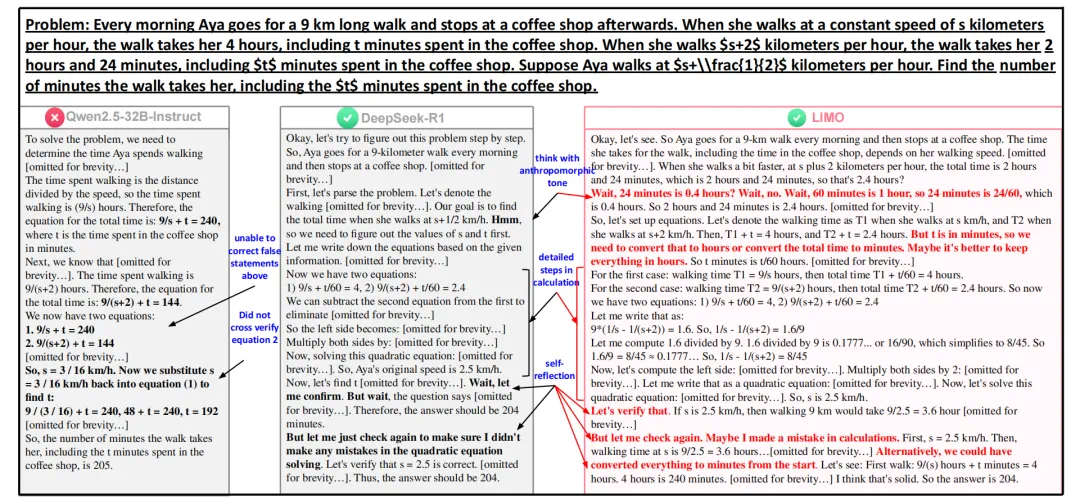Viewport: 1080px width, 501px height.
Task: Click the green checkmark icon beside LIMO
Action: coord(798,118)
